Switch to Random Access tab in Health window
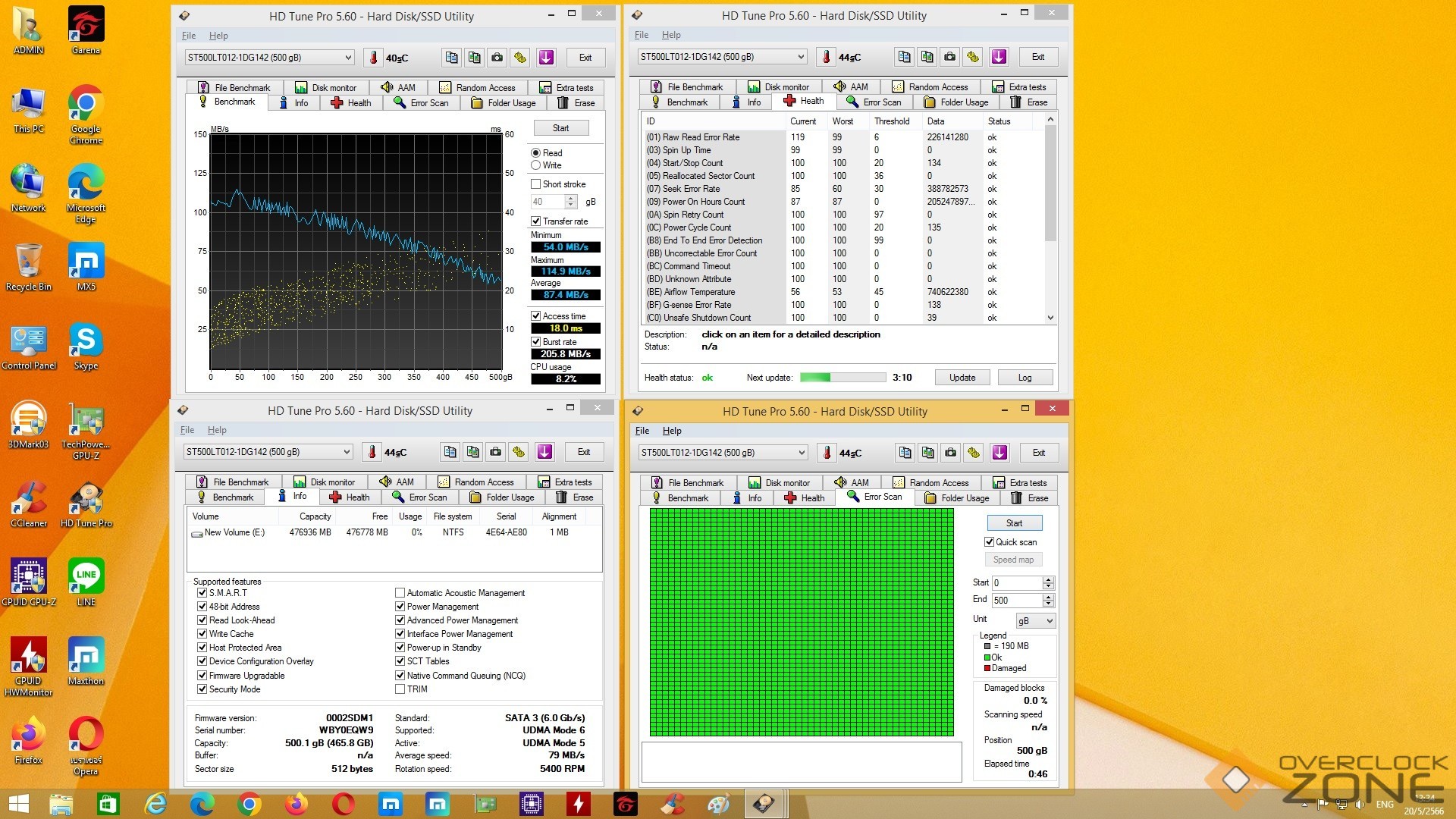Viewport: 1456px width, 819px height. [x=930, y=87]
